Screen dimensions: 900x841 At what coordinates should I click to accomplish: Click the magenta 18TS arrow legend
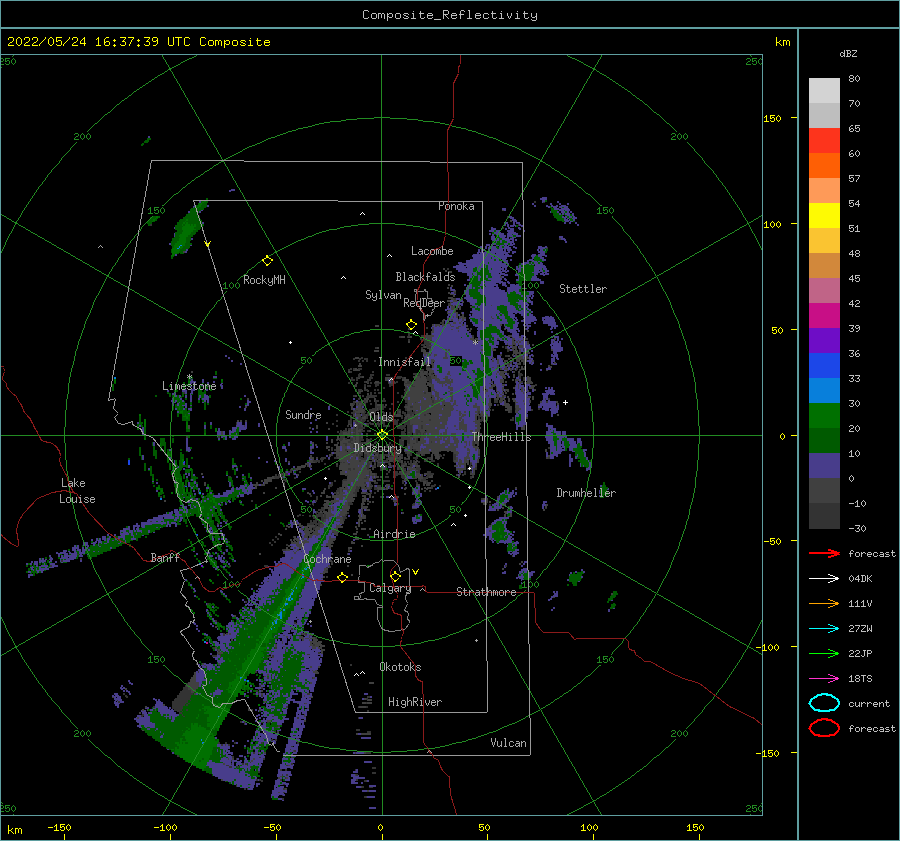coord(824,679)
